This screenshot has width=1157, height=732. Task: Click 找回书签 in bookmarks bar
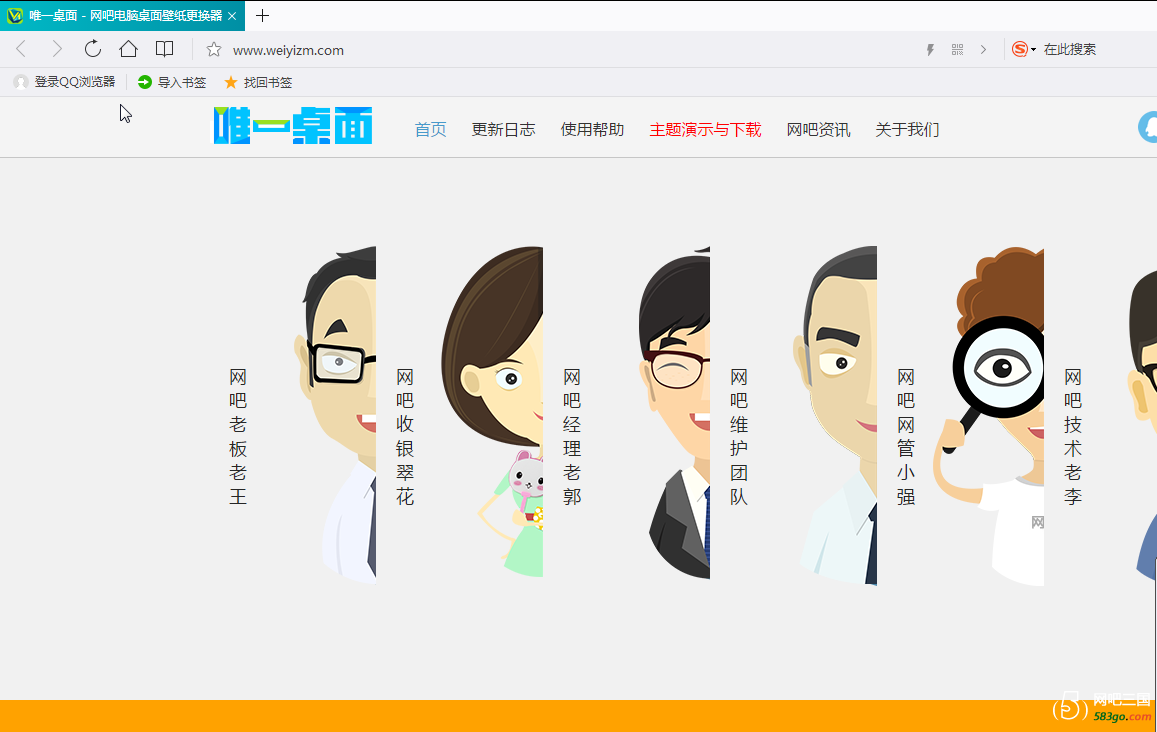pyautogui.click(x=258, y=82)
